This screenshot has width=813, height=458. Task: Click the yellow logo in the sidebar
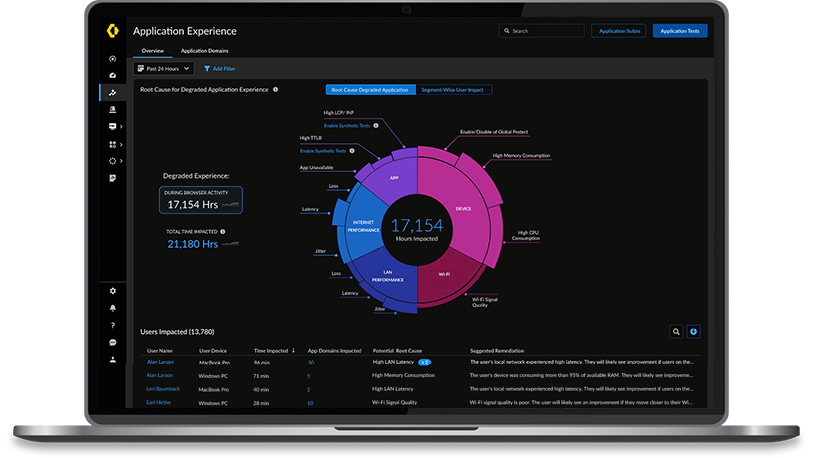113,31
